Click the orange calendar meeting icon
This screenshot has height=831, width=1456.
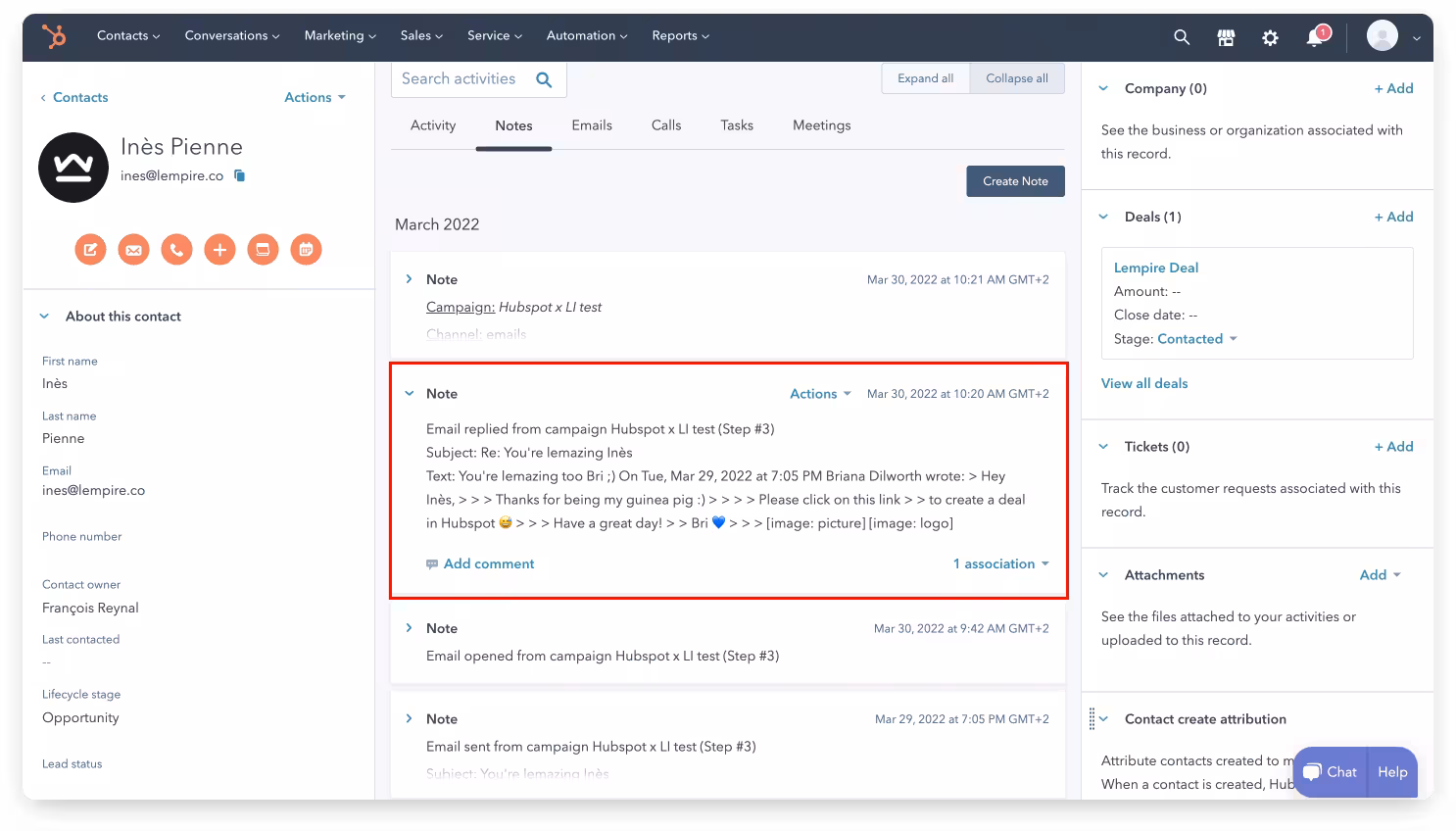(x=306, y=250)
